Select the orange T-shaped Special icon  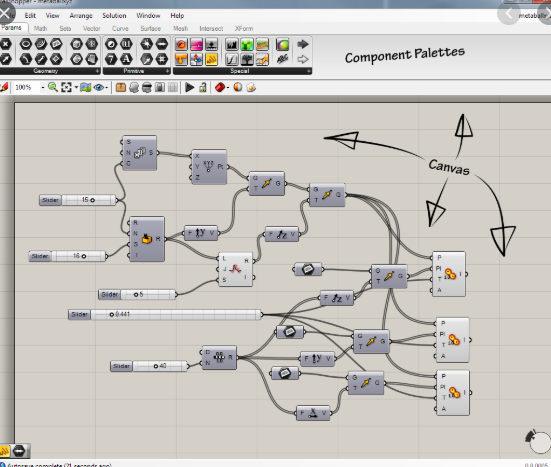click(181, 59)
